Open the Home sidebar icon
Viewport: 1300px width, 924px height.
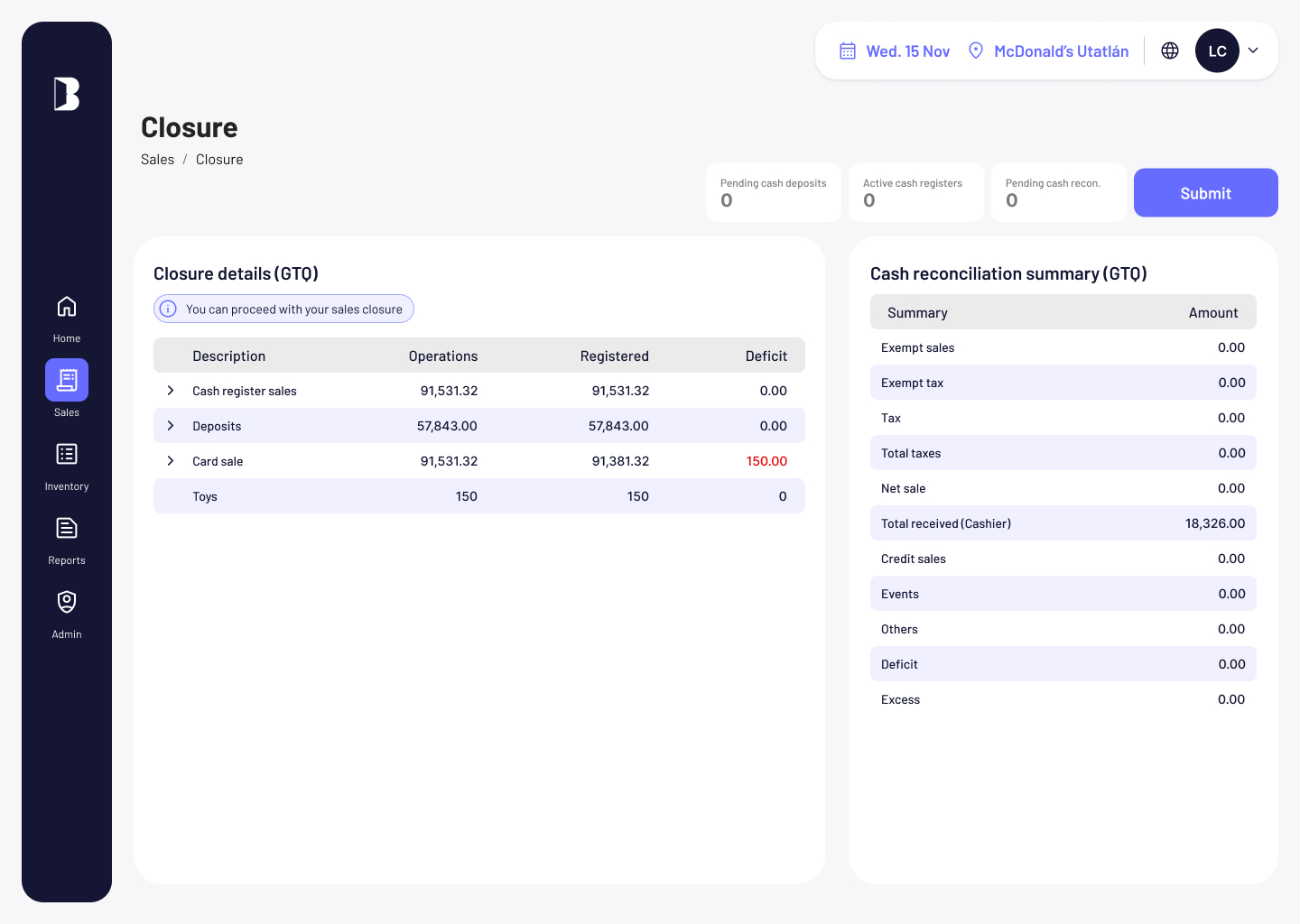click(x=67, y=307)
